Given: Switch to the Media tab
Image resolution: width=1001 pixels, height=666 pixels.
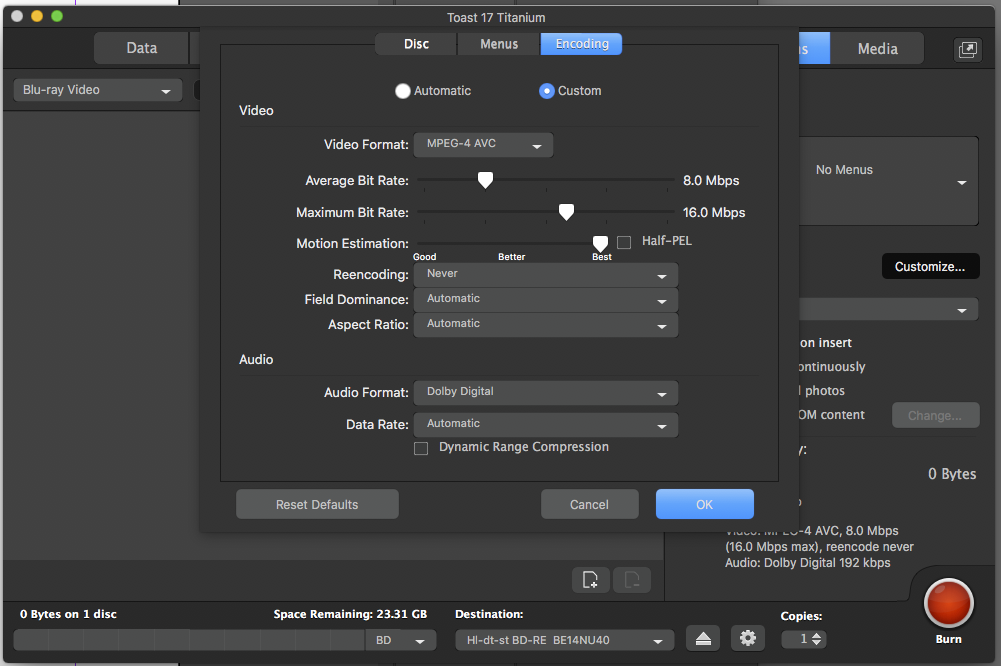Looking at the screenshot, I should [877, 49].
